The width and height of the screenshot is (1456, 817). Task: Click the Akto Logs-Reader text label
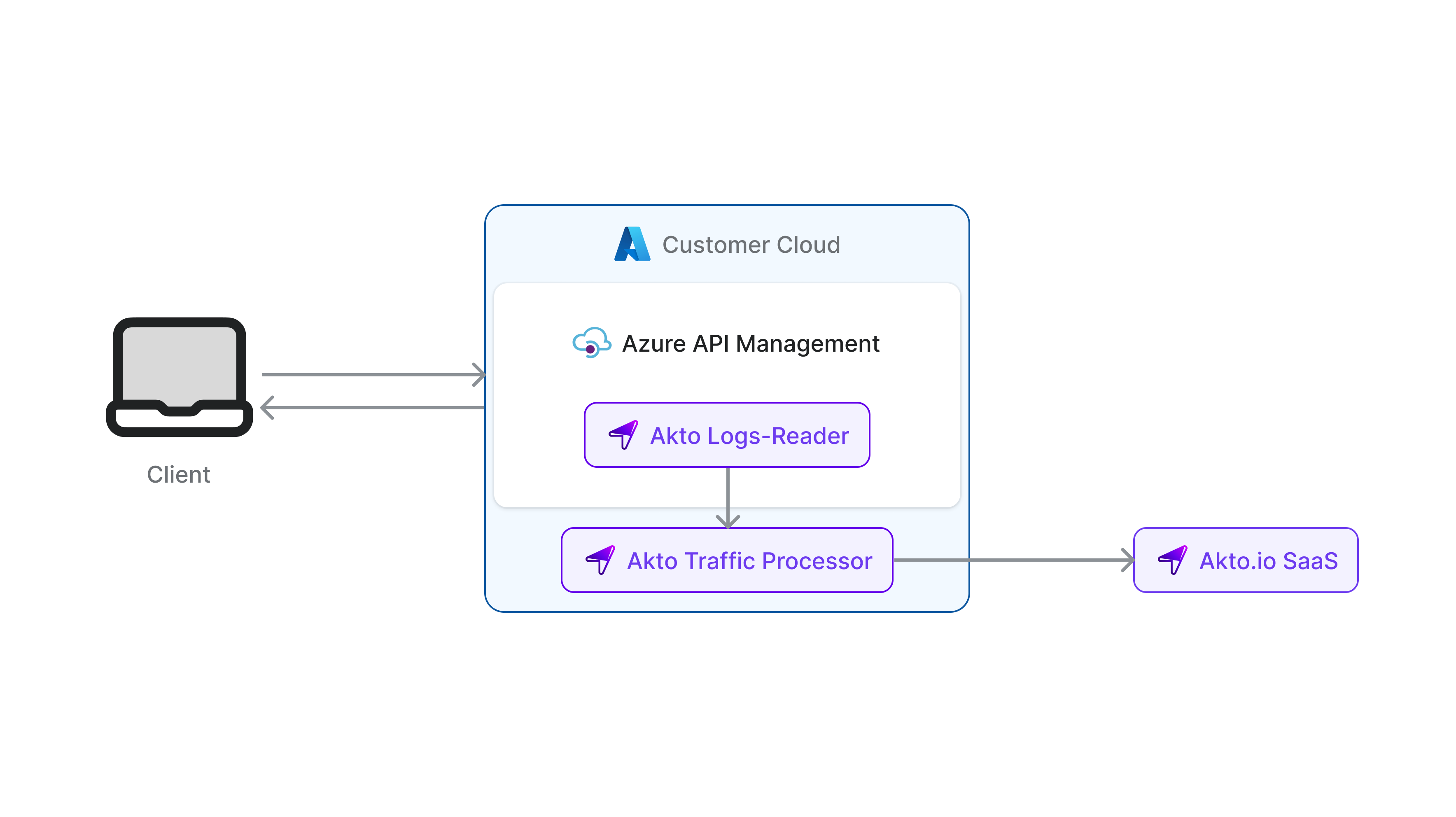point(749,435)
